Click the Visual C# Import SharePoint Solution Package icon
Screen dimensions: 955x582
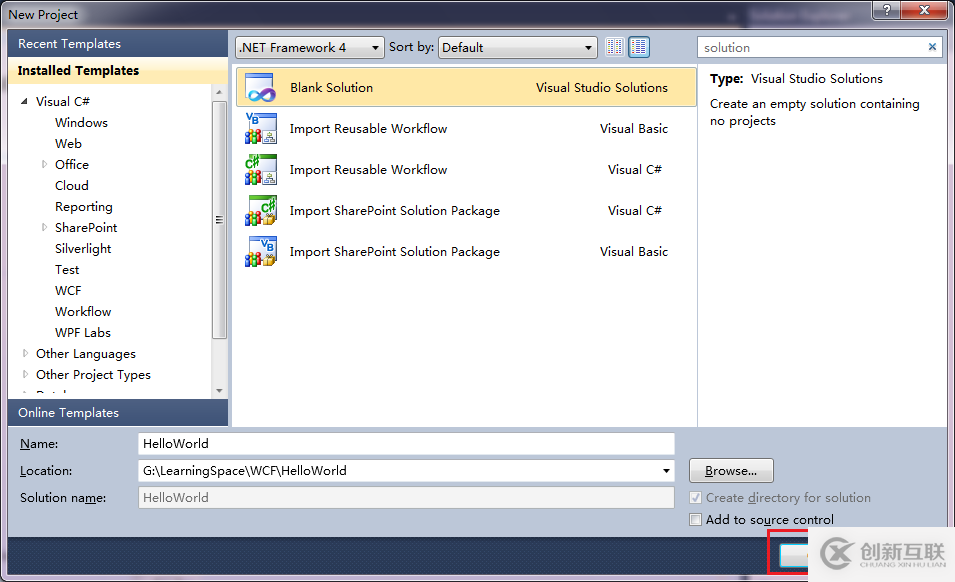(x=261, y=211)
